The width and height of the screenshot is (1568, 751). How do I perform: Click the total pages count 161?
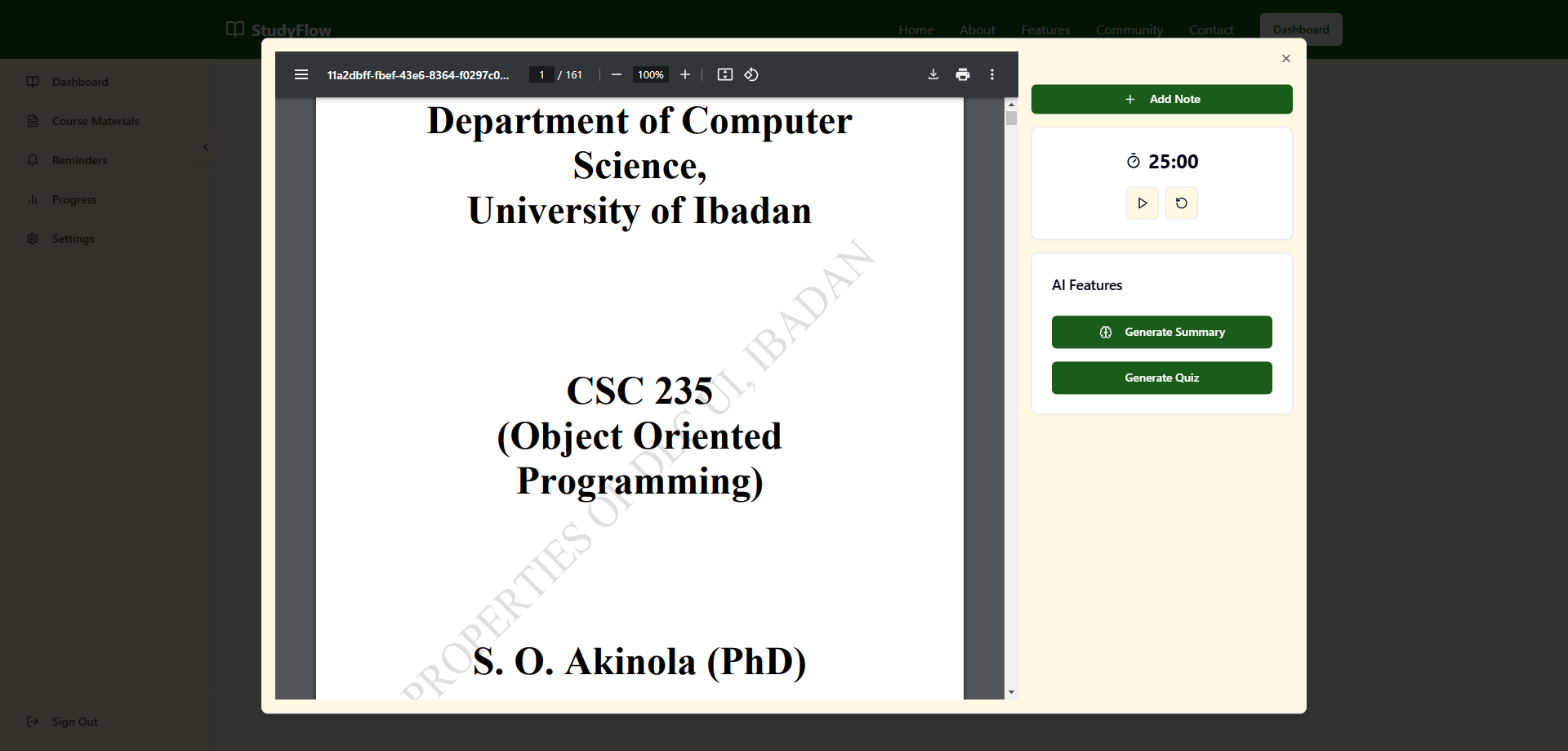point(574,74)
